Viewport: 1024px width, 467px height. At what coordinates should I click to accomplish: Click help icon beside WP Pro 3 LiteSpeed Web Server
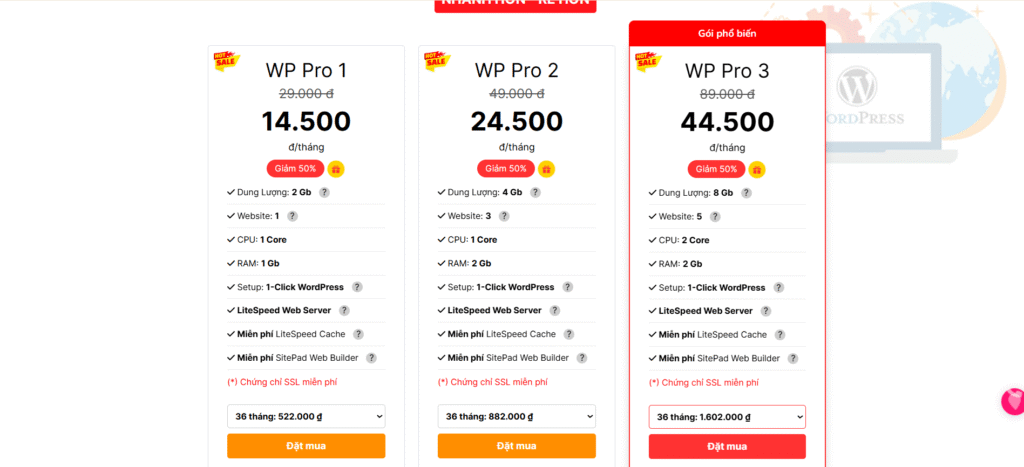click(x=766, y=311)
